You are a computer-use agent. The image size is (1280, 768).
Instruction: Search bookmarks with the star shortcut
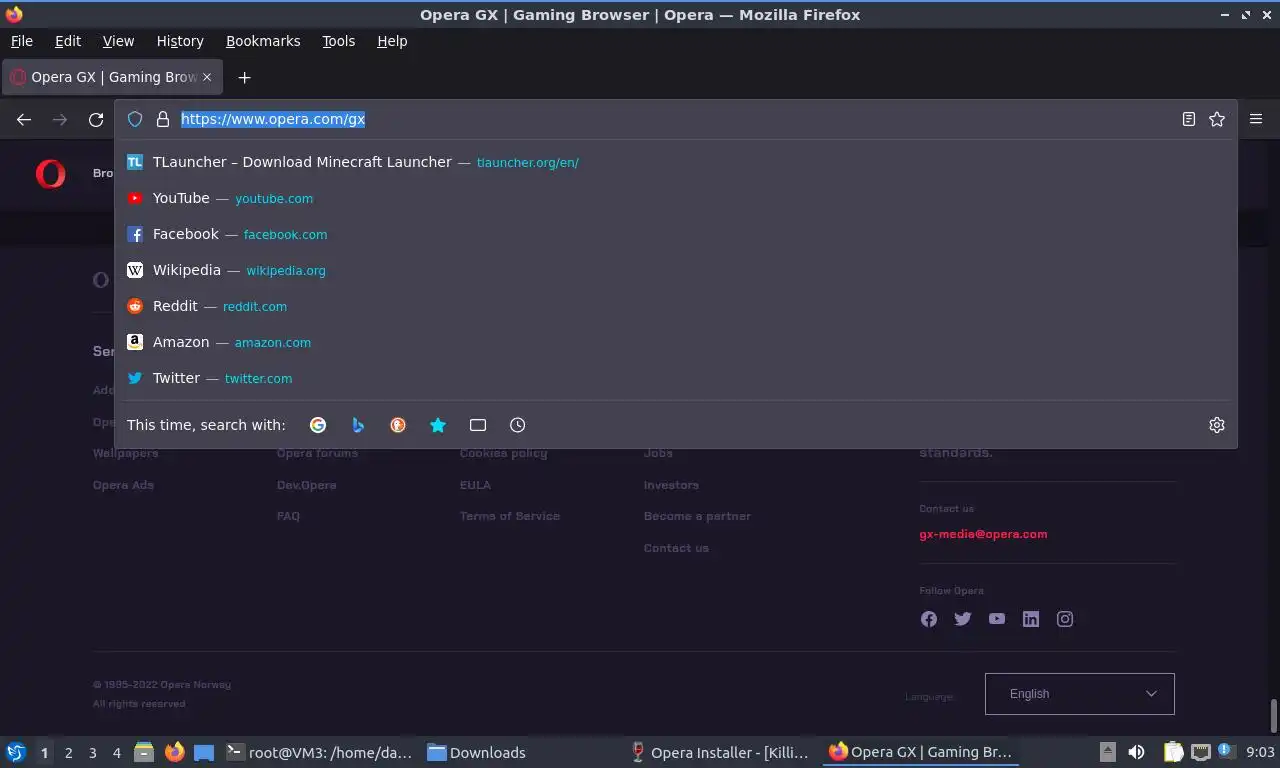point(438,425)
